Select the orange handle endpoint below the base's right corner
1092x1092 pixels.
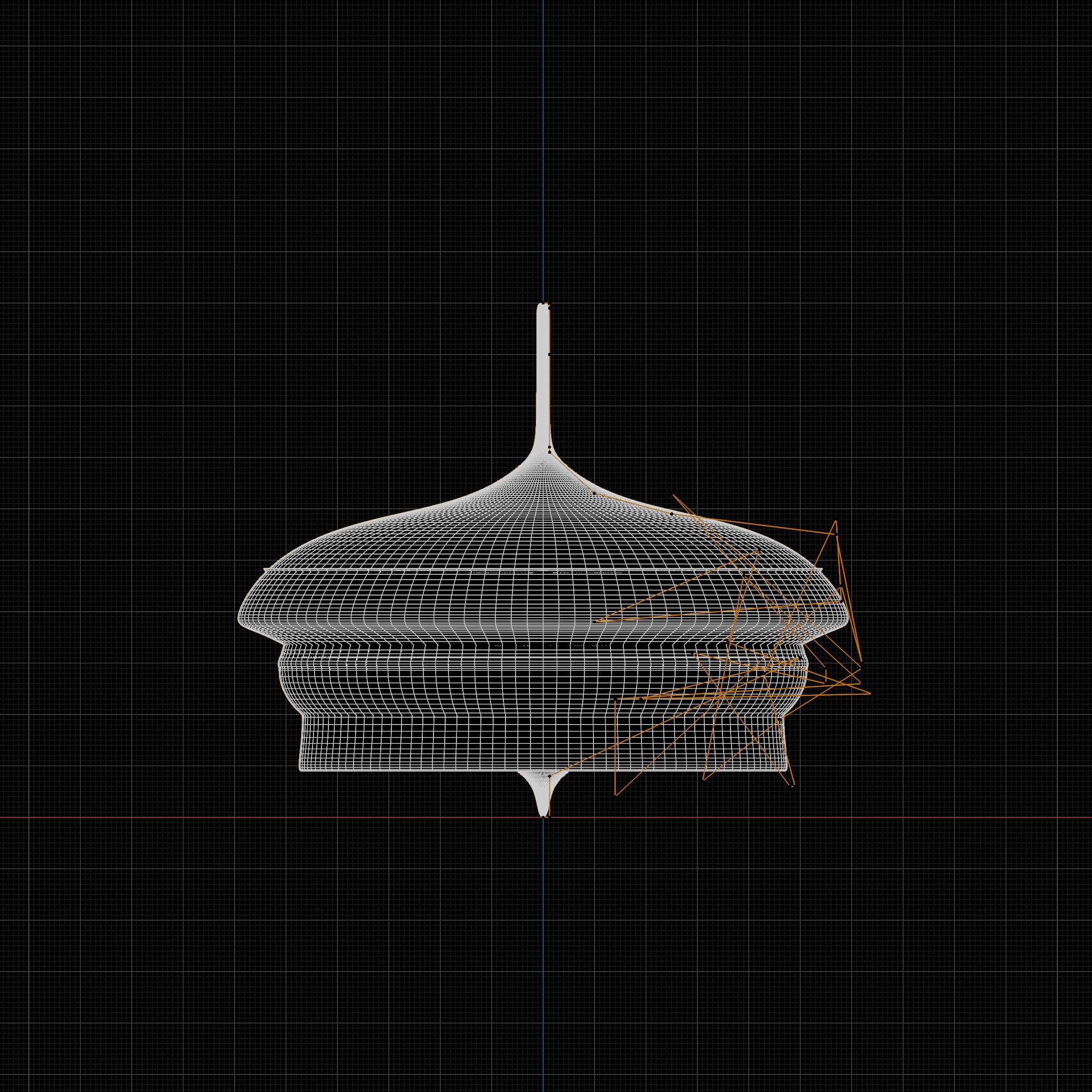pyautogui.click(x=793, y=785)
